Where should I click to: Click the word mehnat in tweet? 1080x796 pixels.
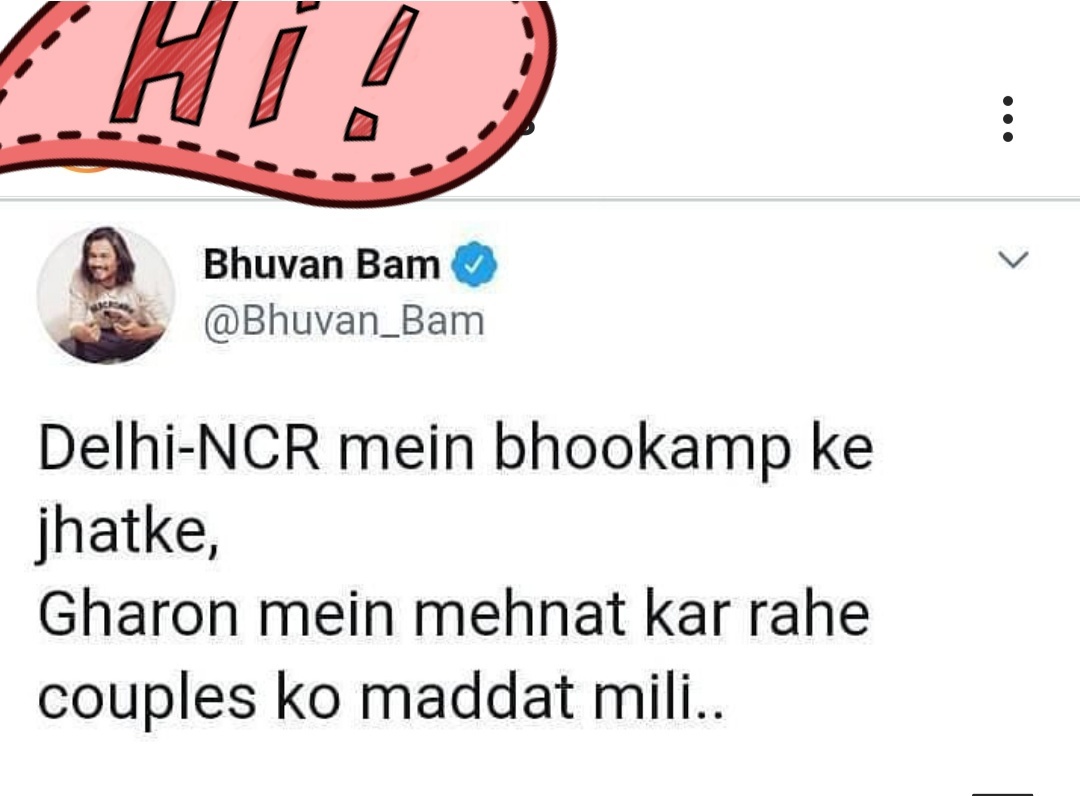(520, 614)
